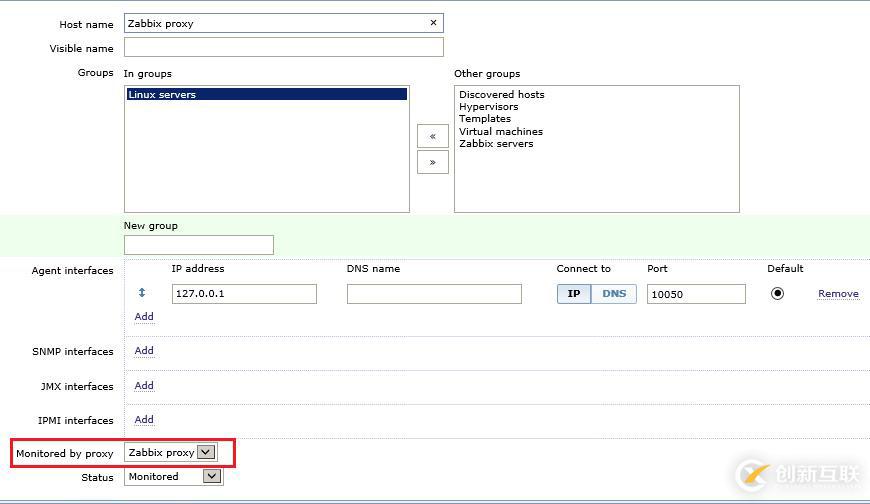
Task: Switch Connect to mode to DNS
Action: tap(614, 294)
